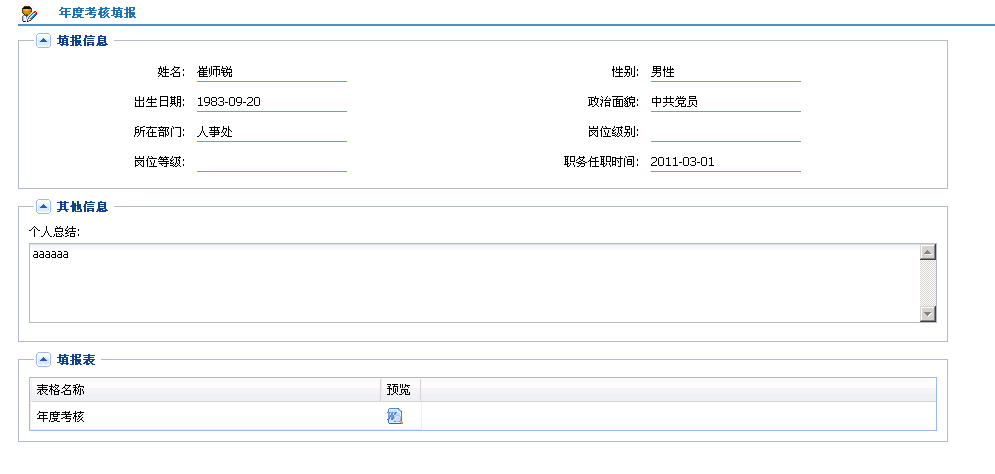Click the 个人总结 scrollbar track

point(928,283)
